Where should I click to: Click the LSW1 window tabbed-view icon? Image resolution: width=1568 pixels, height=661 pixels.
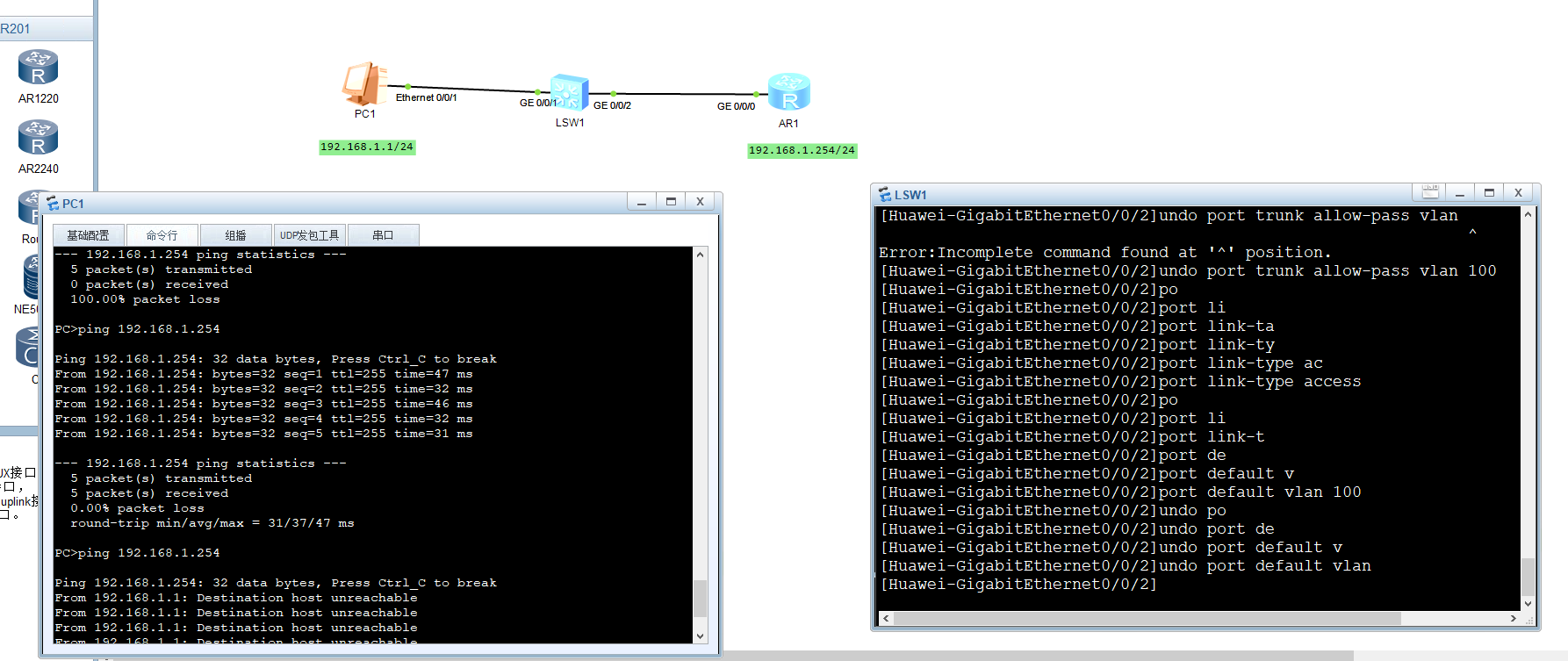tap(1429, 192)
